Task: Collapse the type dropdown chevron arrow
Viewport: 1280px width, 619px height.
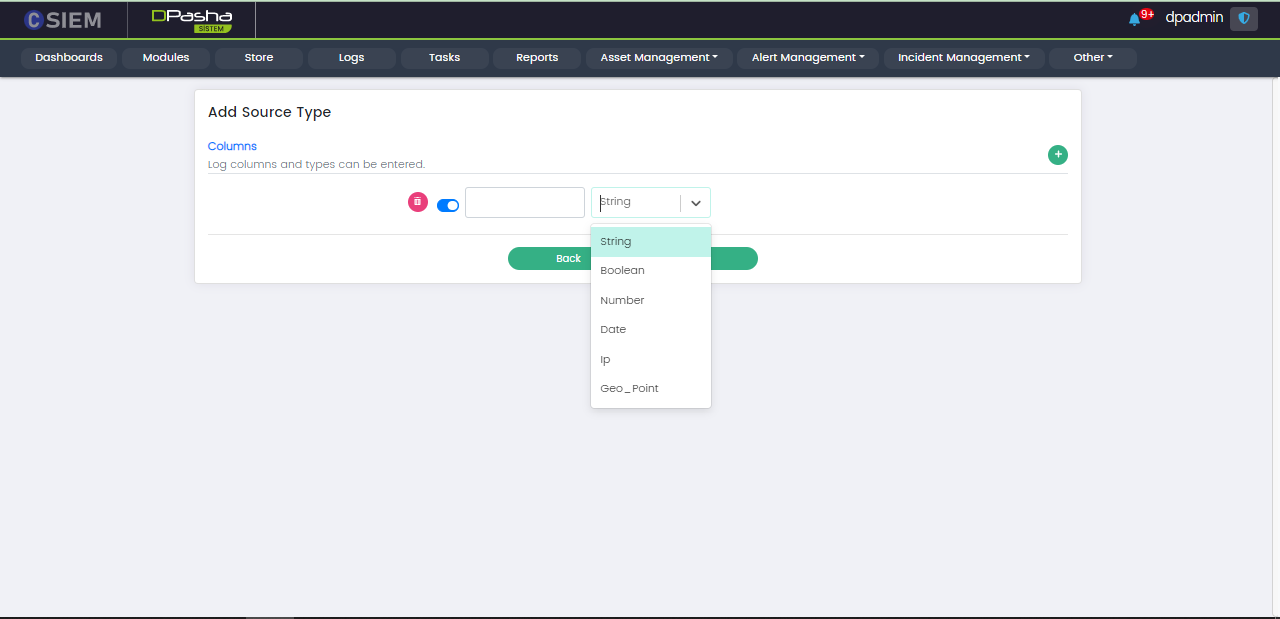Action: 696,203
